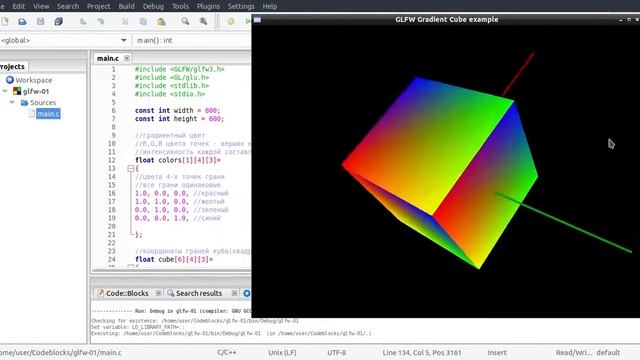Open the View menu
This screenshot has height=360, width=640.
[x=41, y=6]
